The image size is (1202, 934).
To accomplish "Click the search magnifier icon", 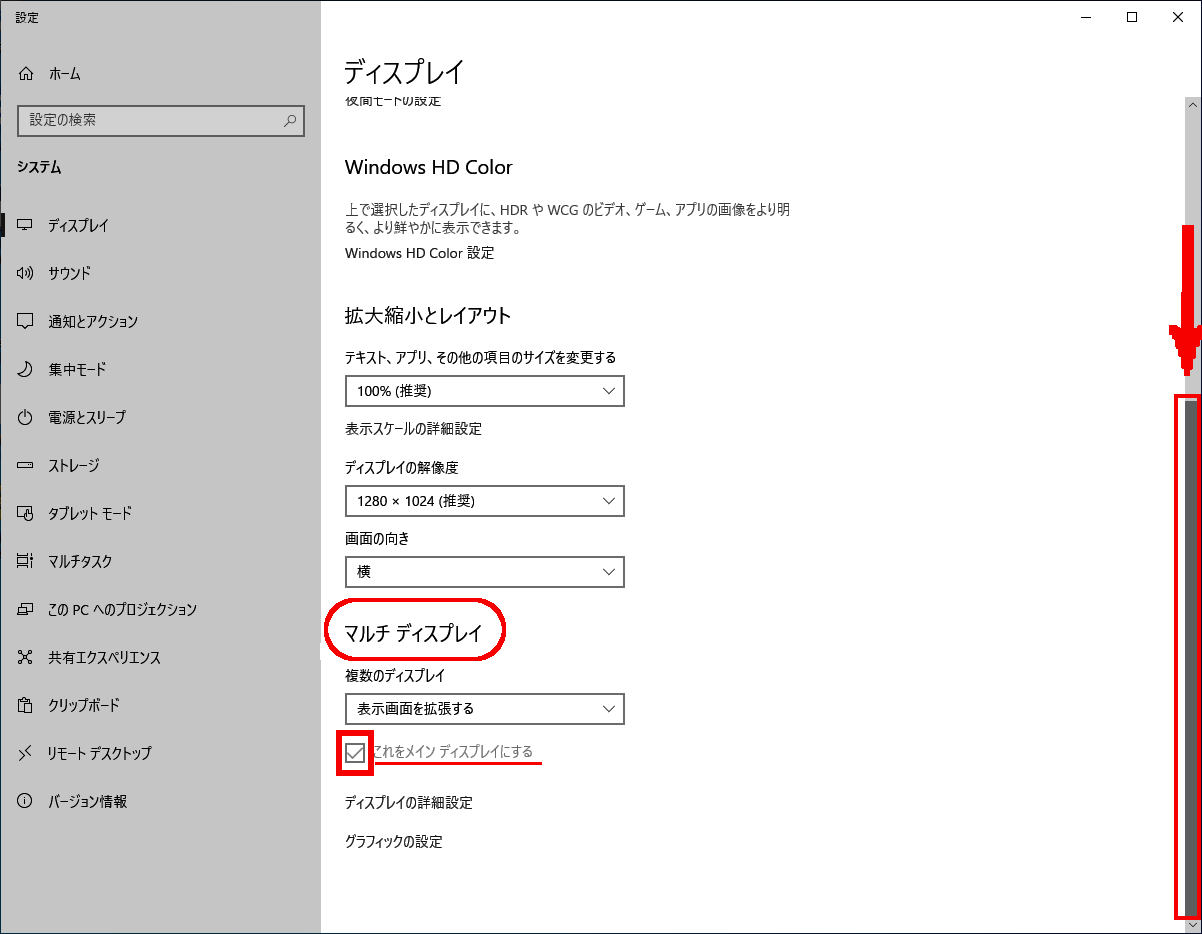I will click(290, 121).
